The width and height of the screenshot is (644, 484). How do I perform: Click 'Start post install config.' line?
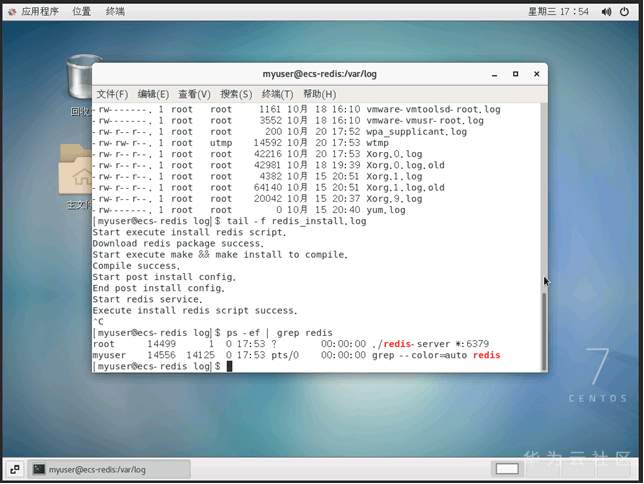[x=164, y=277]
